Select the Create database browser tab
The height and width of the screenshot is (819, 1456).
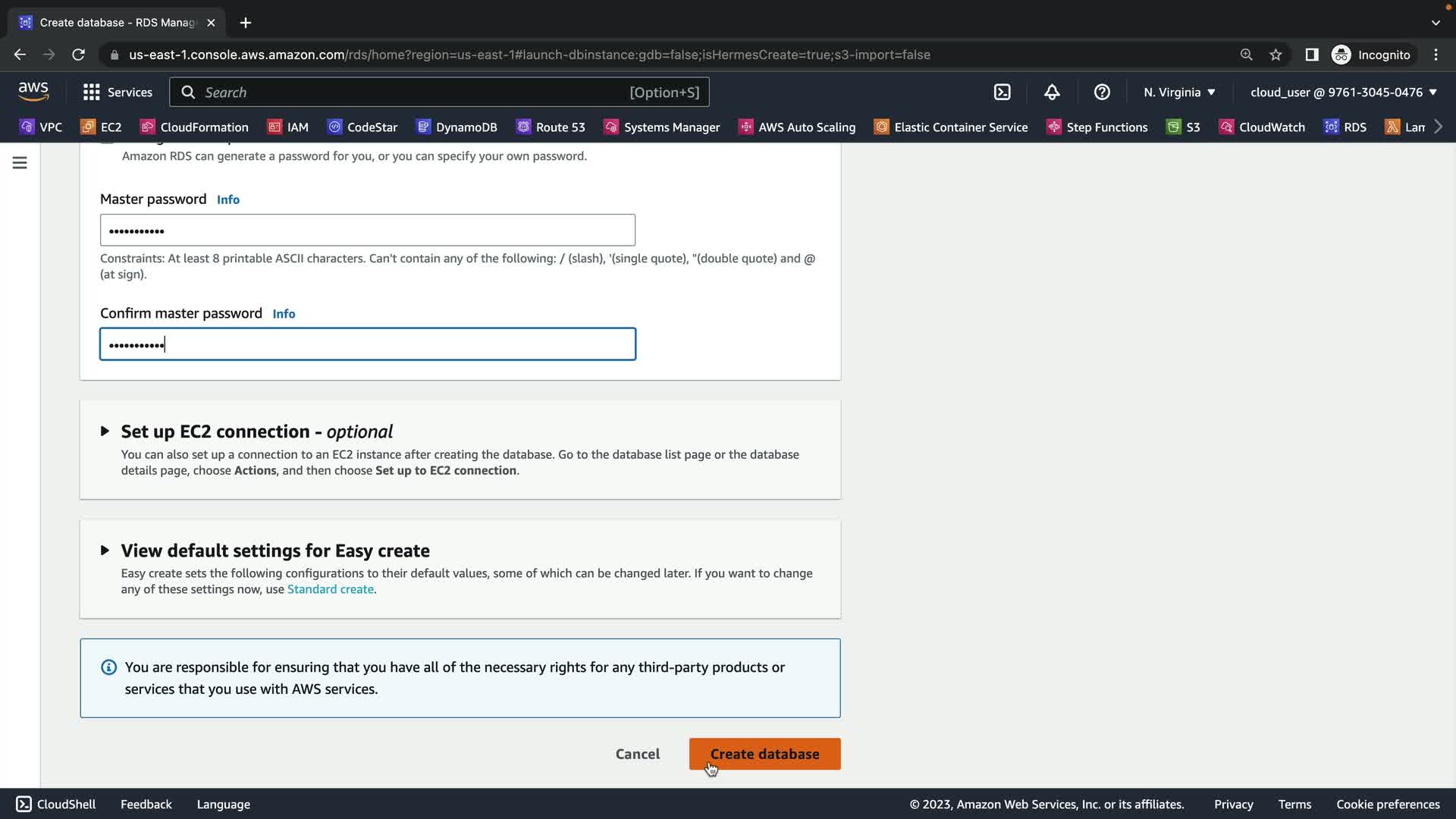(x=114, y=23)
